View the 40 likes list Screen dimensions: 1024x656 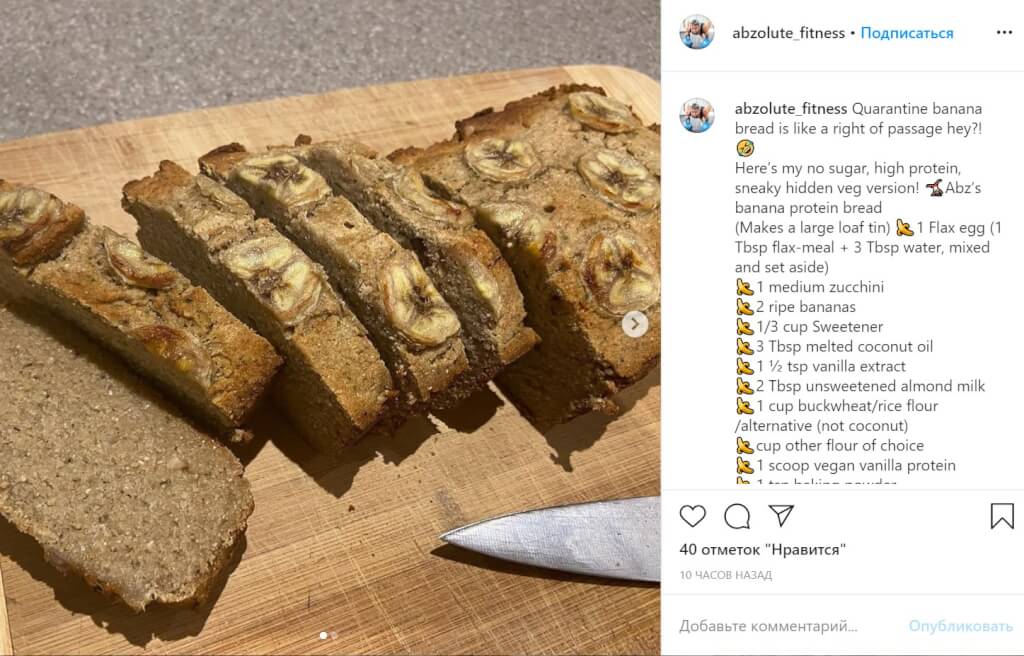point(762,549)
